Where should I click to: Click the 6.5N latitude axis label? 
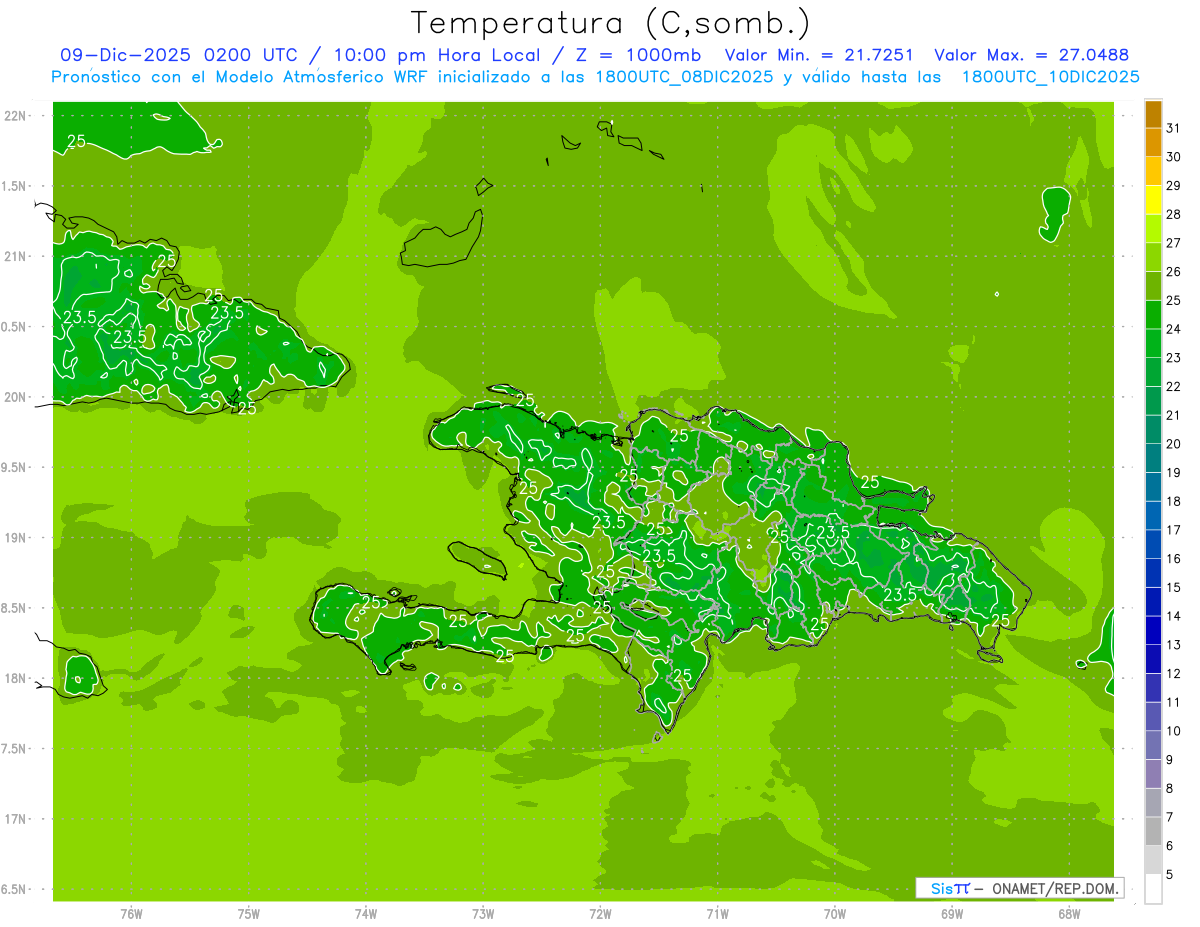click(15, 889)
